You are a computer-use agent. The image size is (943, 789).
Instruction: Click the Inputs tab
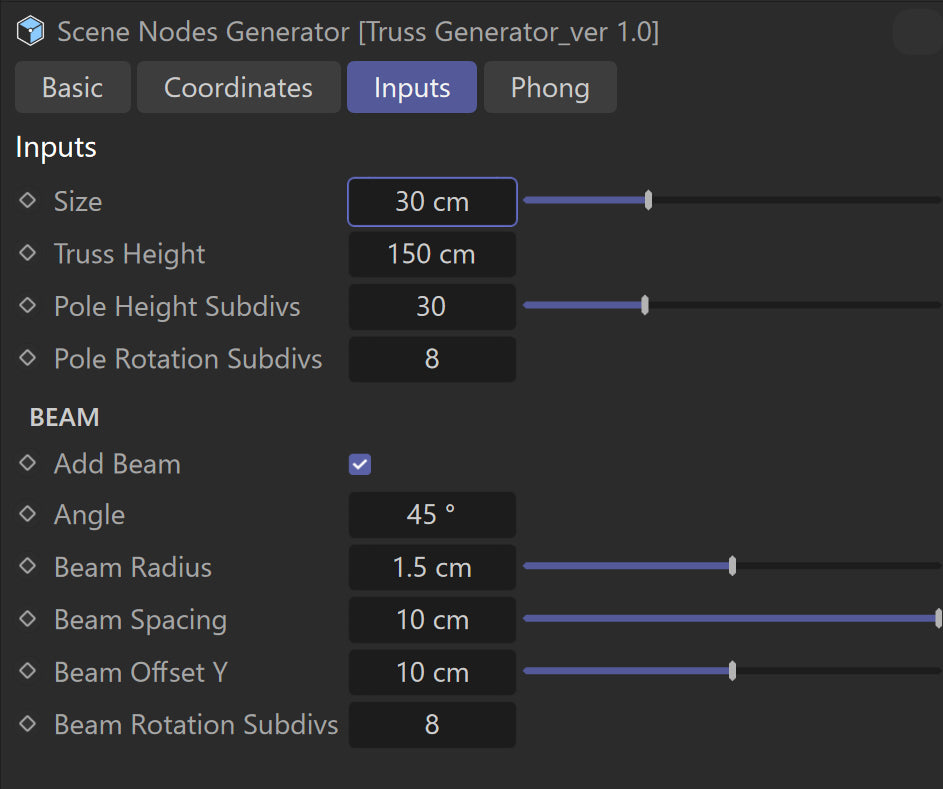411,88
